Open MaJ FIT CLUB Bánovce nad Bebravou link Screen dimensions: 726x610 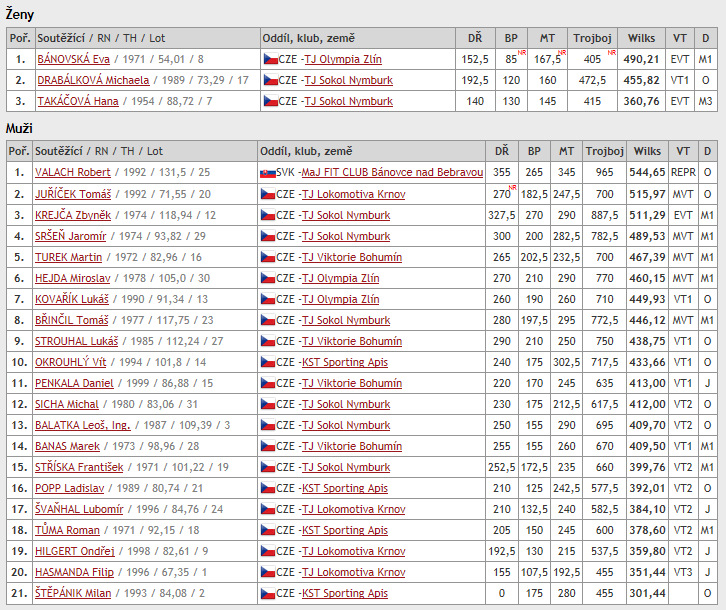[392, 172]
